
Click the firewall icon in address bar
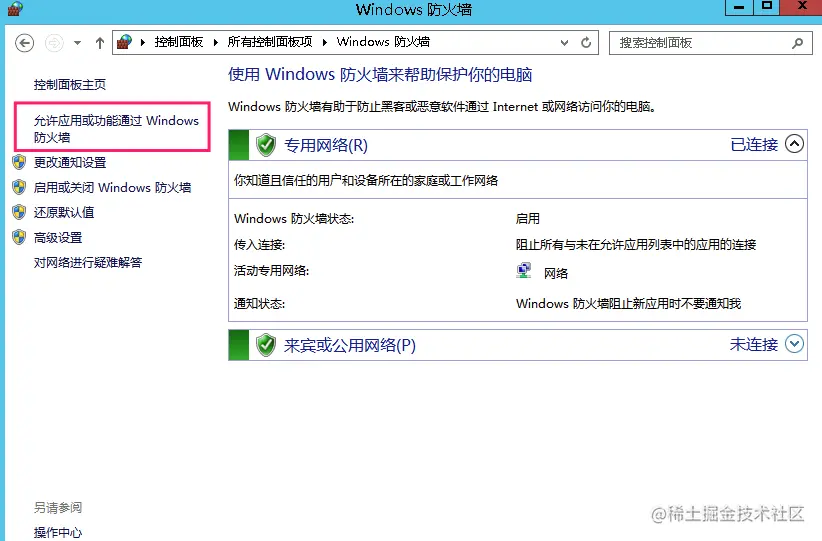pyautogui.click(x=125, y=42)
